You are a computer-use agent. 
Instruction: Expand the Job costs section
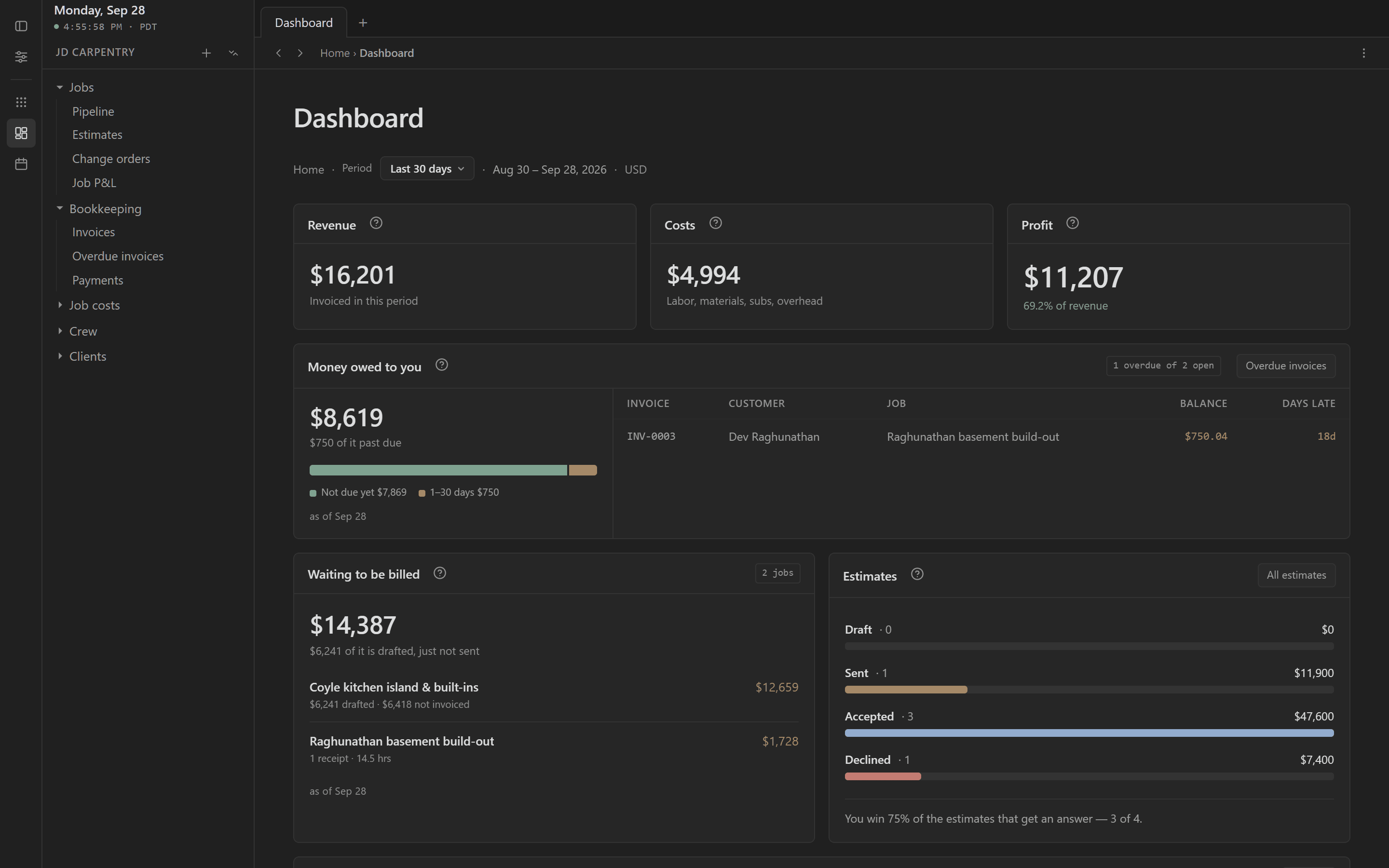60,305
